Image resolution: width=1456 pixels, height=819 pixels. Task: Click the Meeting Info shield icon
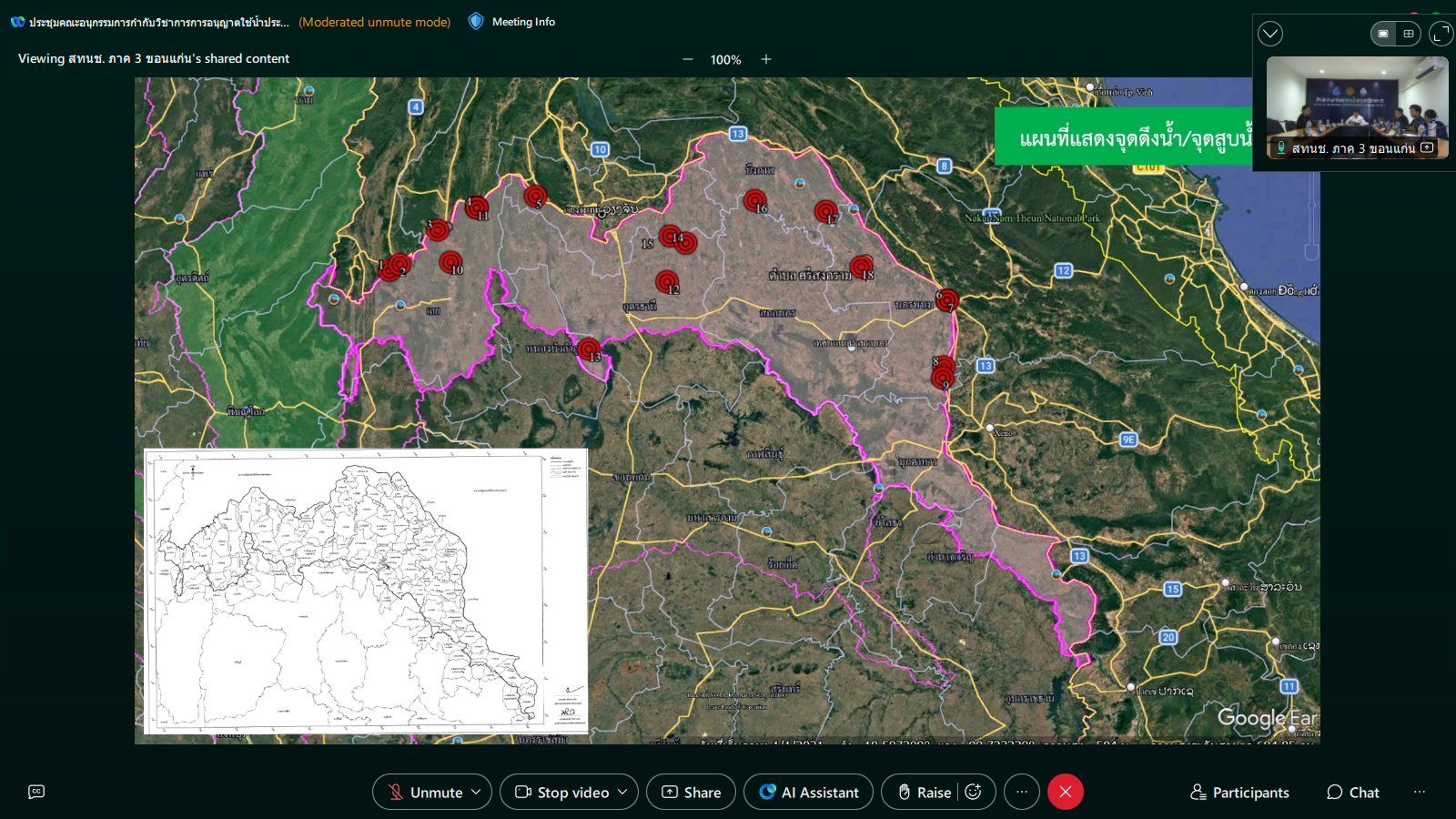click(476, 22)
